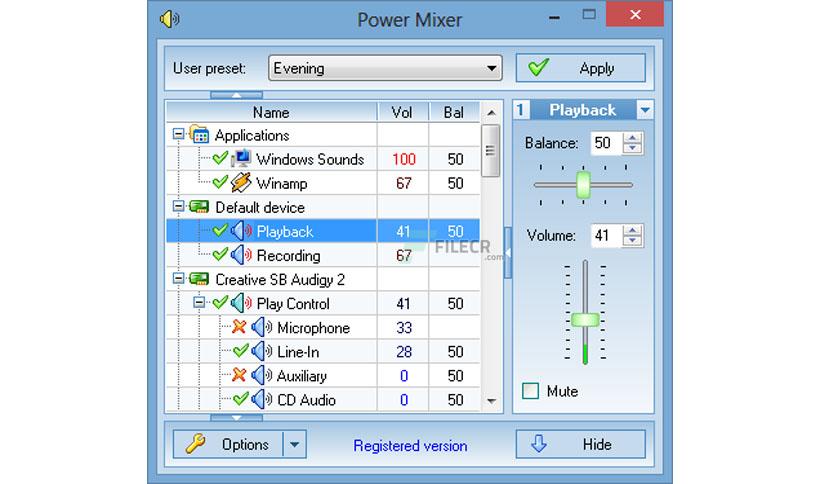This screenshot has height=484, width=836.
Task: Click the list scrollbar up arrow
Action: point(491,112)
